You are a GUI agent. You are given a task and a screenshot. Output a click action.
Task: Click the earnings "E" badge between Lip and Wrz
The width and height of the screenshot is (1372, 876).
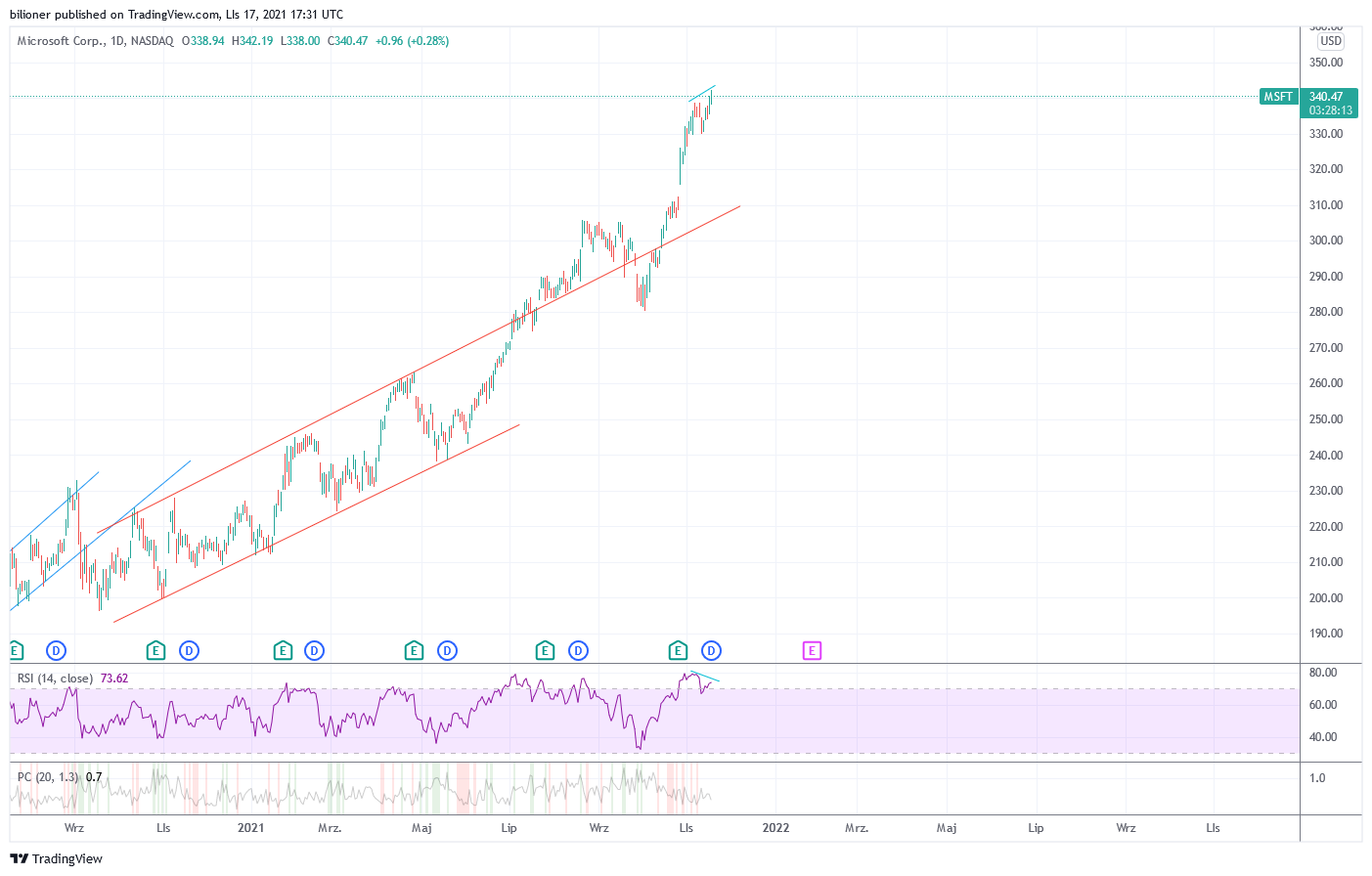coord(545,649)
